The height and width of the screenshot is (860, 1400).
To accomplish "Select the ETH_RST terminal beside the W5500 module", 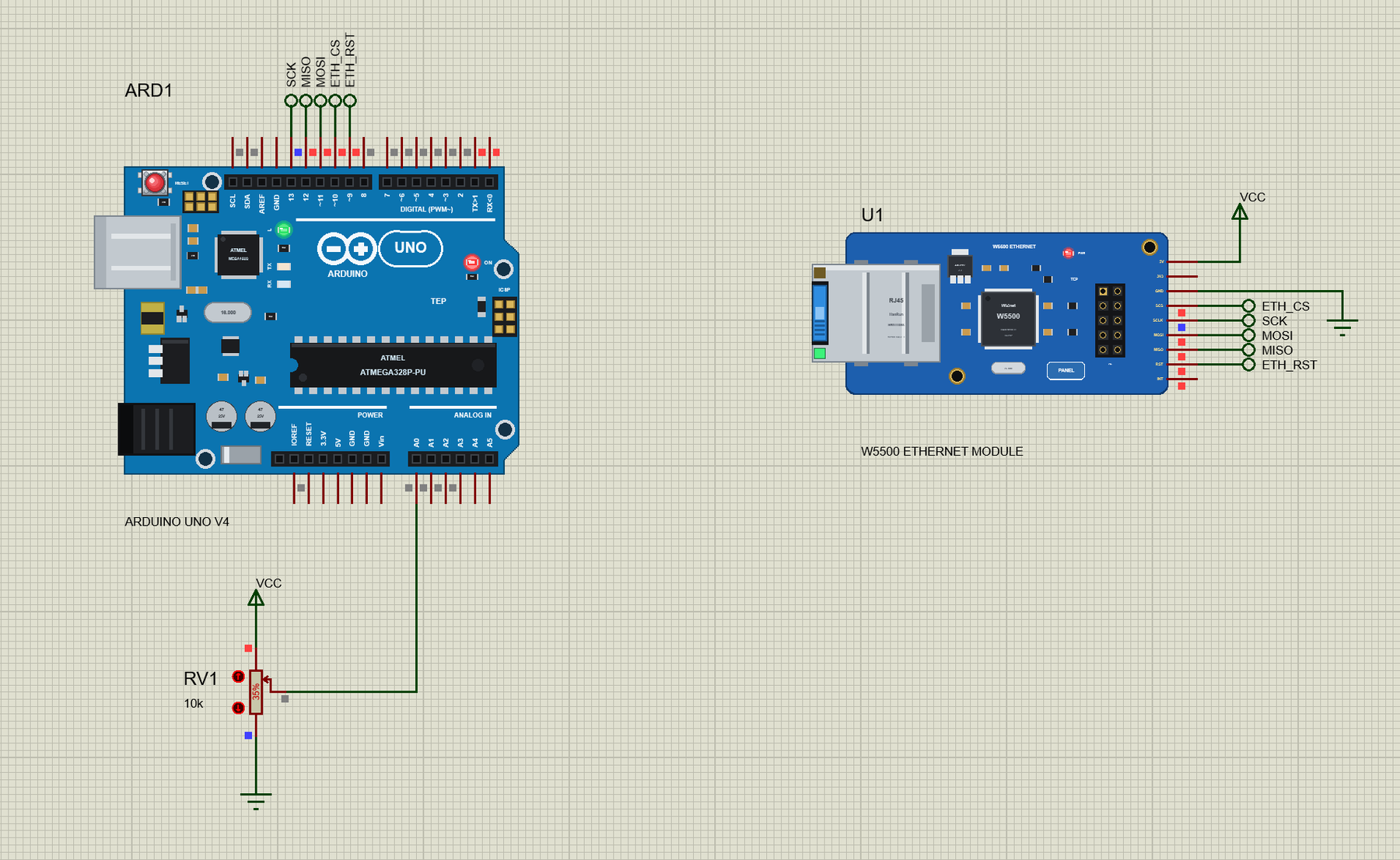I will tap(1248, 365).
